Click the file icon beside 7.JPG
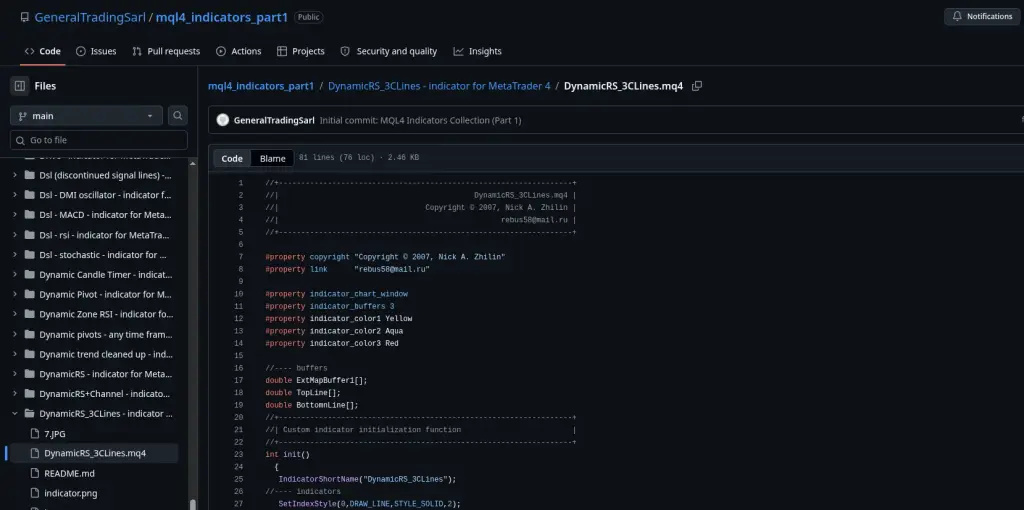Image resolution: width=1024 pixels, height=510 pixels. [x=35, y=434]
